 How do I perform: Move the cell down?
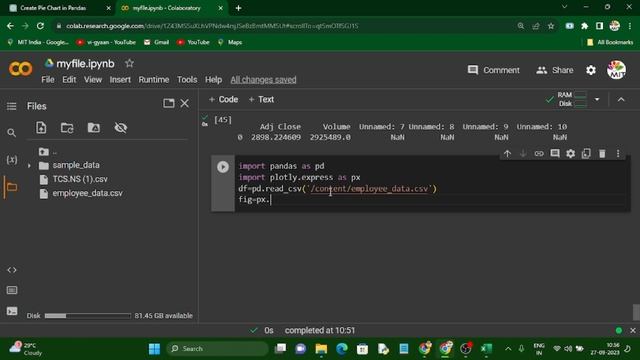coord(523,153)
